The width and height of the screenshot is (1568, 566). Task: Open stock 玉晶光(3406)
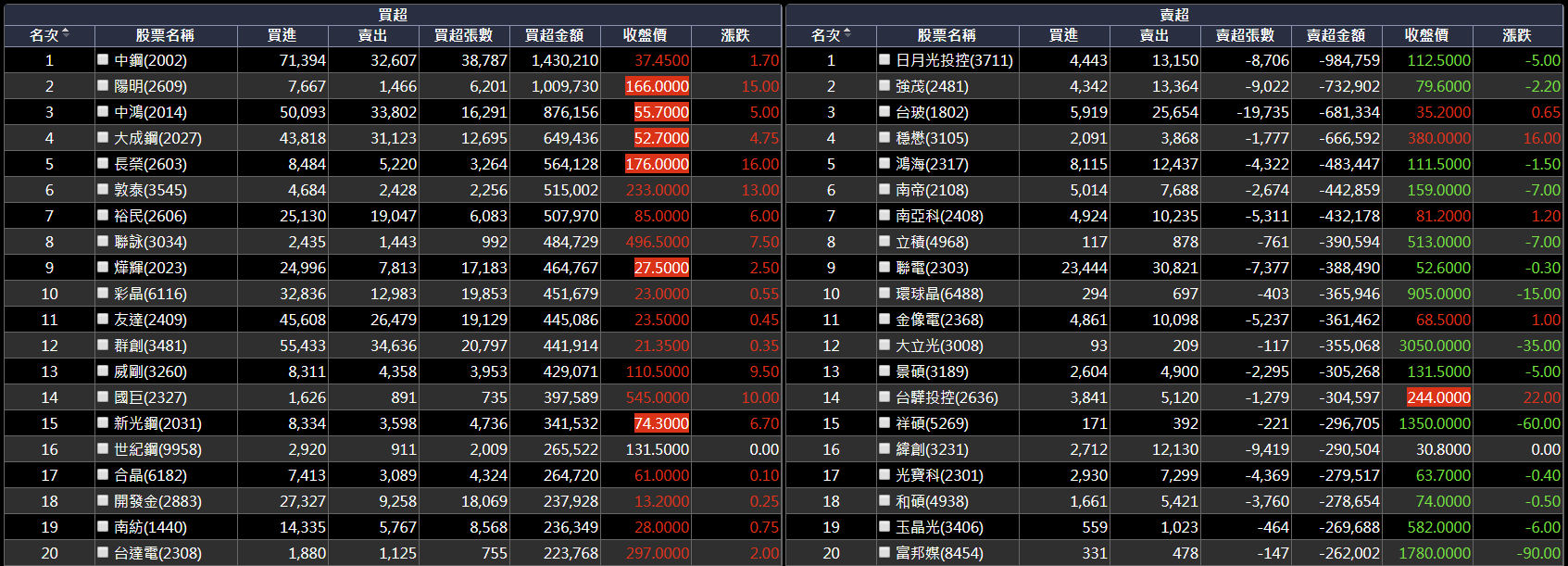coord(939,527)
